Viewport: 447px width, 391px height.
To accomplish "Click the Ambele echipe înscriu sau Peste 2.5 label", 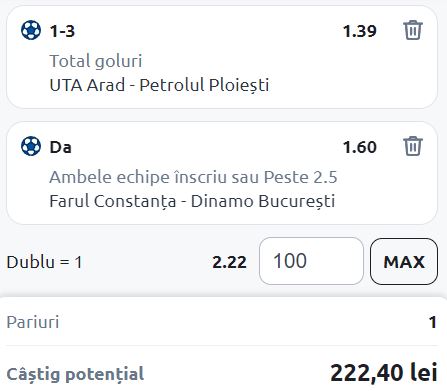I will pyautogui.click(x=193, y=177).
